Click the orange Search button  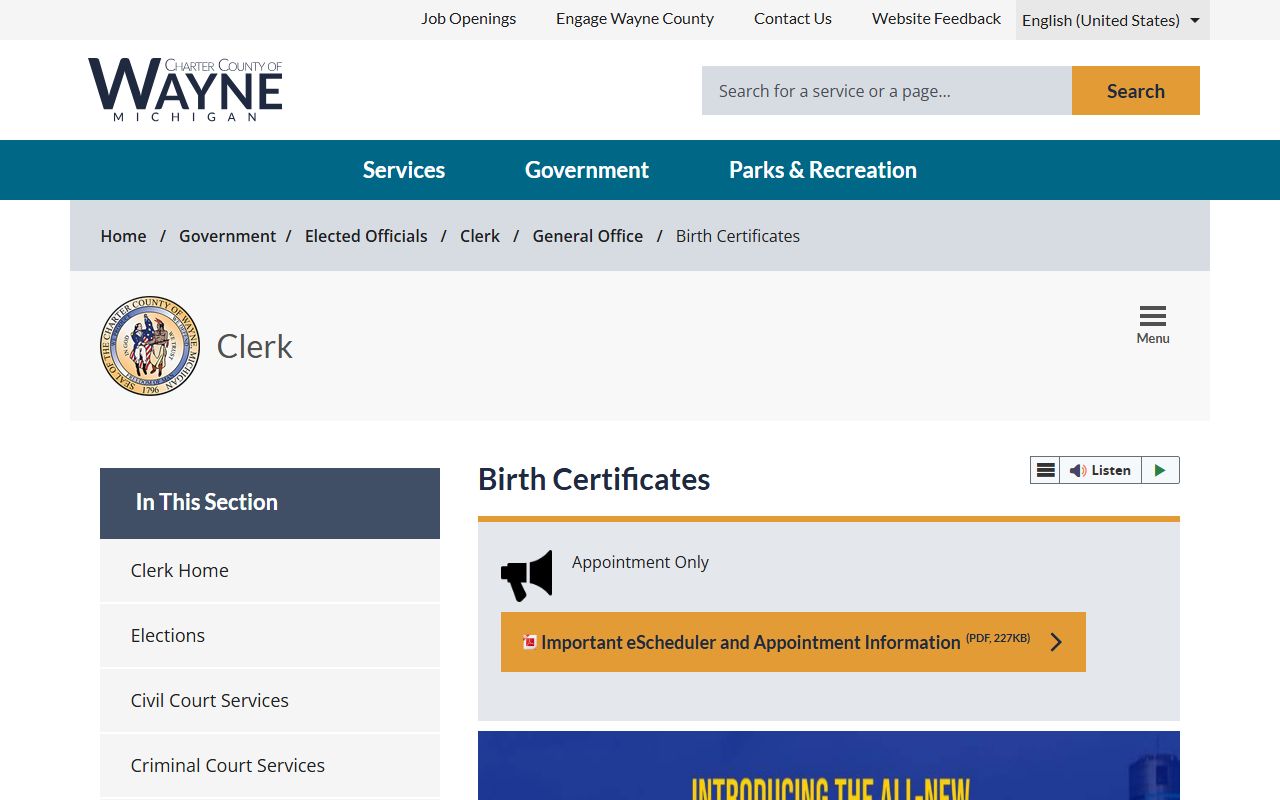[x=1136, y=91]
